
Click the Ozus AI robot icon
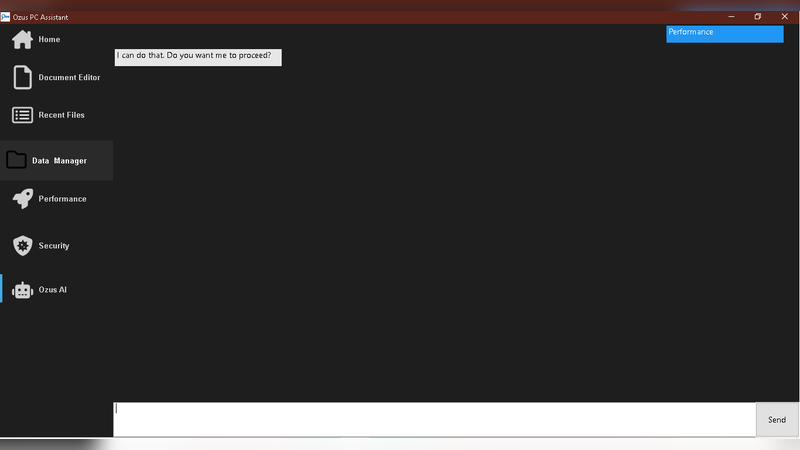pyautogui.click(x=22, y=290)
